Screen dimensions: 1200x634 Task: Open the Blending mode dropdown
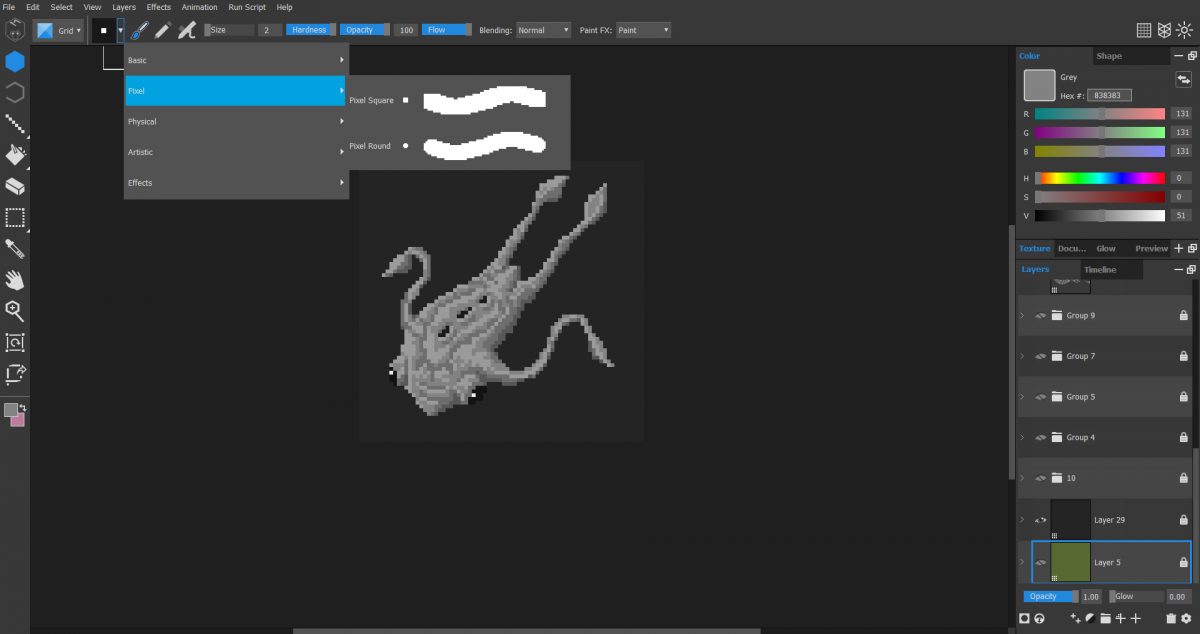[543, 30]
